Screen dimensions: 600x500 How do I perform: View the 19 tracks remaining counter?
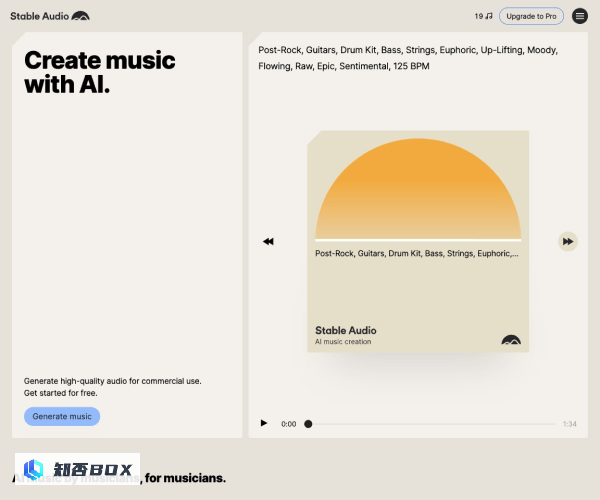(483, 16)
